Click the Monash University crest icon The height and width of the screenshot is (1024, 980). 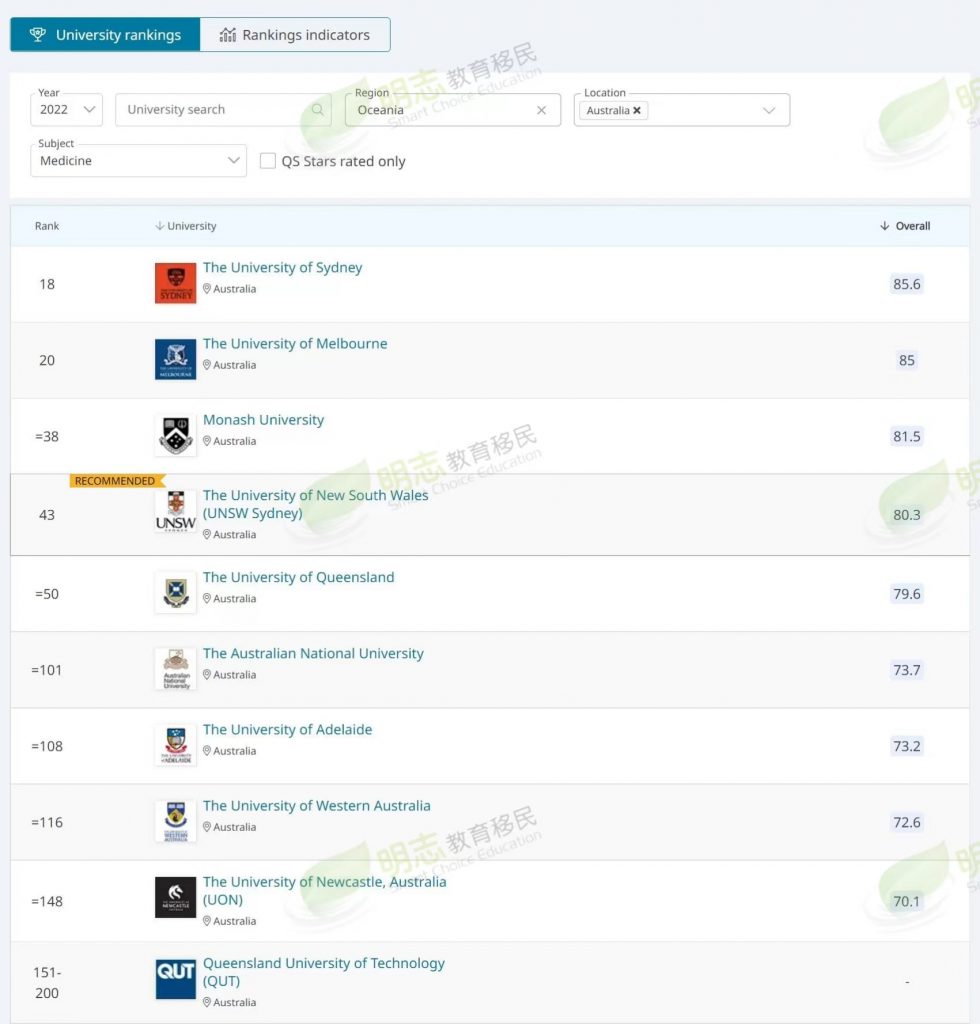click(x=175, y=436)
